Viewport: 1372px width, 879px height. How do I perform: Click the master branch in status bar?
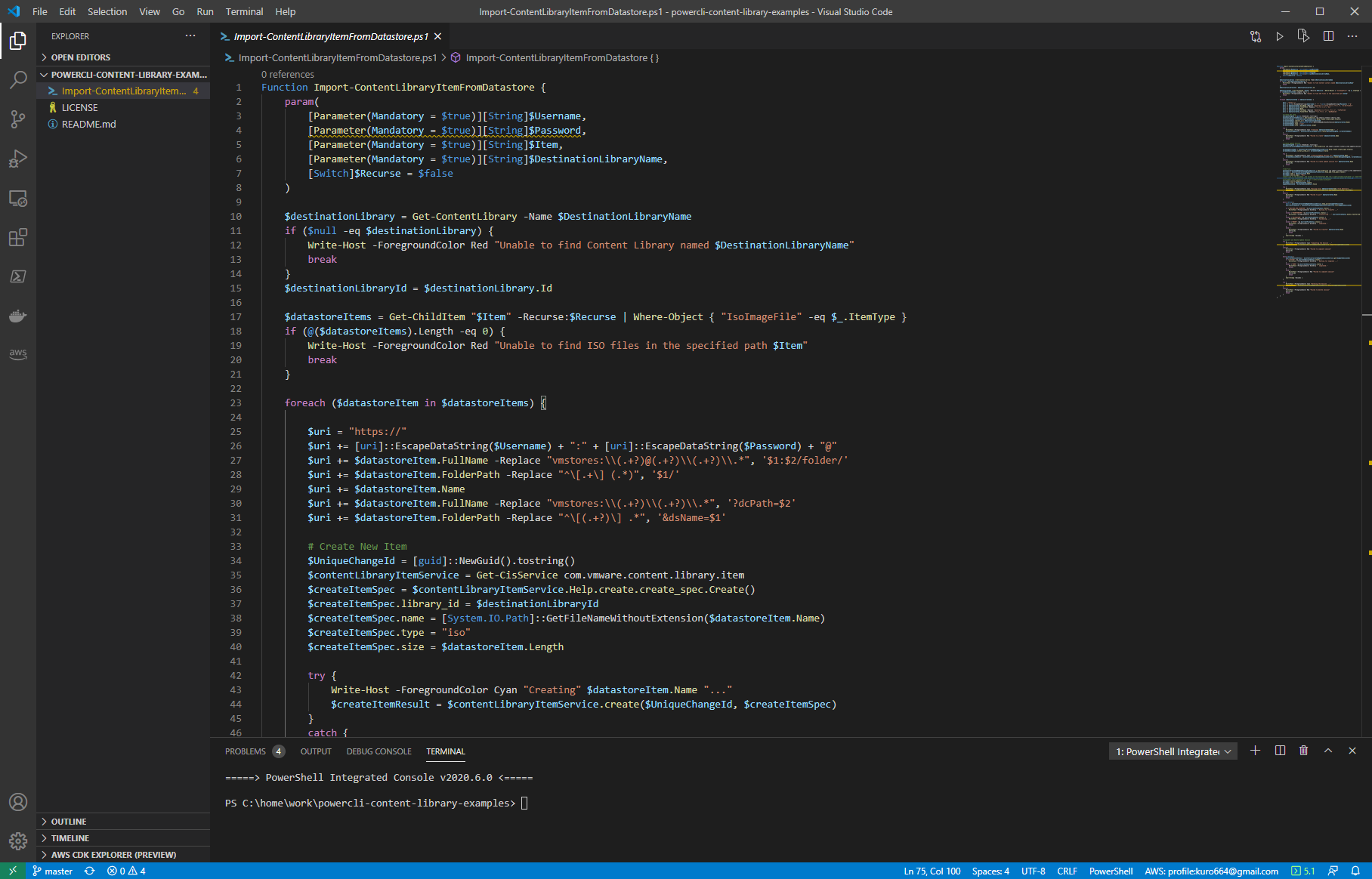coord(53,871)
